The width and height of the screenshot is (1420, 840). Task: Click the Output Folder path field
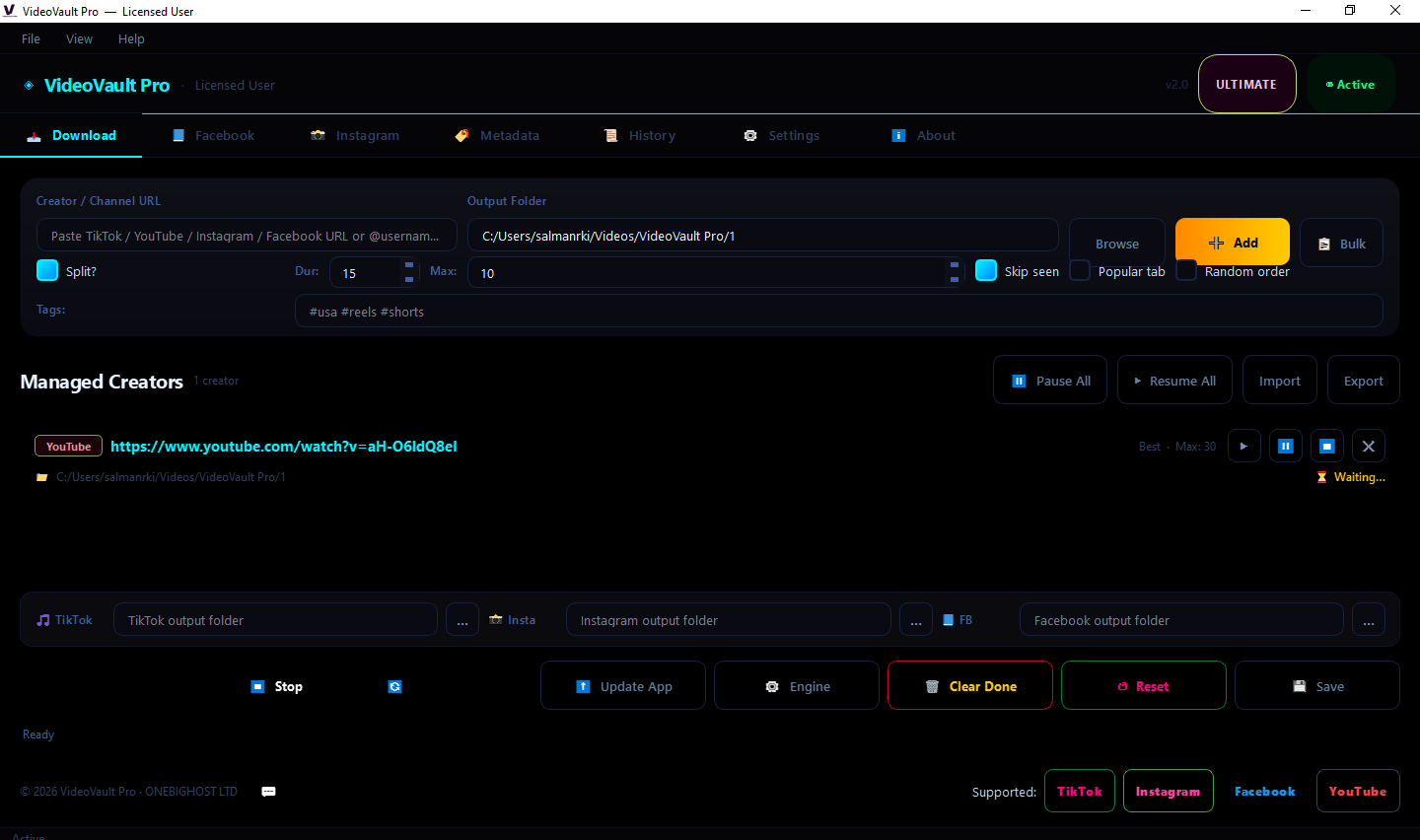coord(763,236)
